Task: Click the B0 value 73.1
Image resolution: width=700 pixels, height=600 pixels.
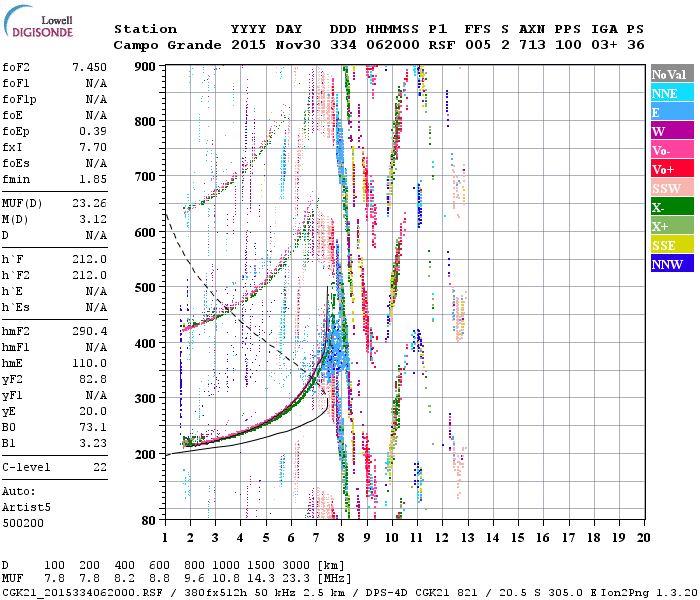Action: click(x=93, y=428)
